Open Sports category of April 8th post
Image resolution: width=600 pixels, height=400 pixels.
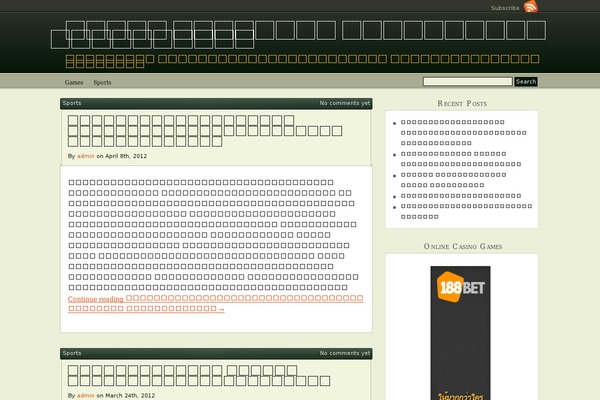point(72,103)
